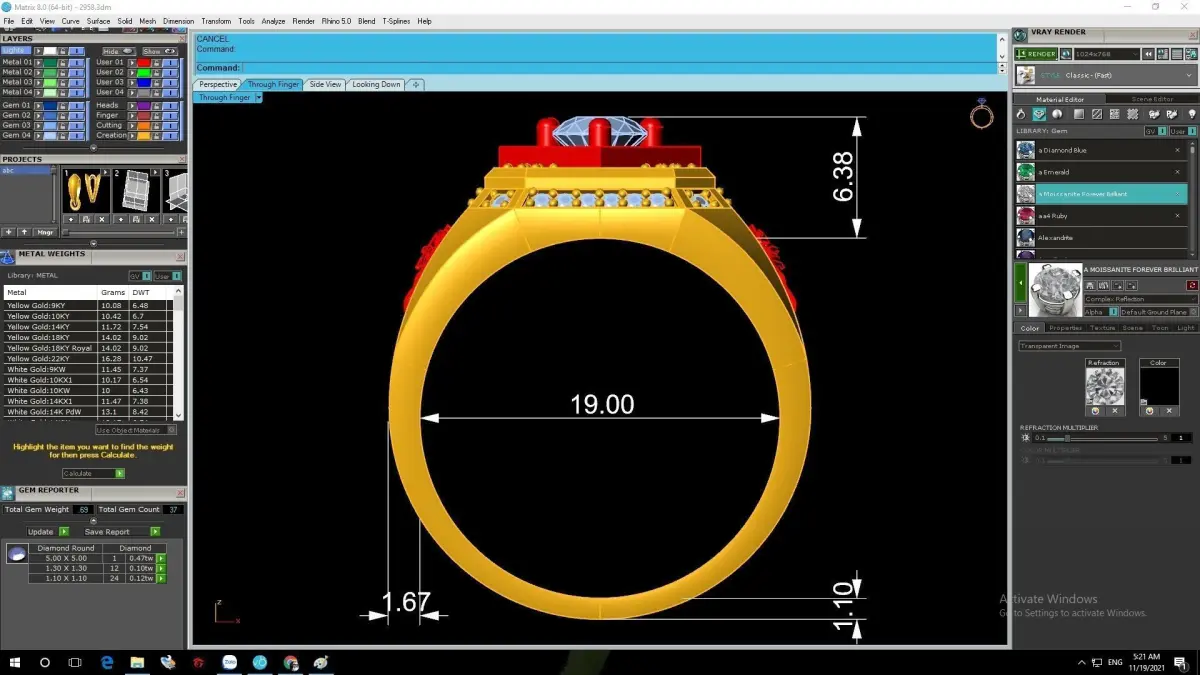1200x675 pixels.
Task: Click the Refraction texture swatch
Action: 1105,386
